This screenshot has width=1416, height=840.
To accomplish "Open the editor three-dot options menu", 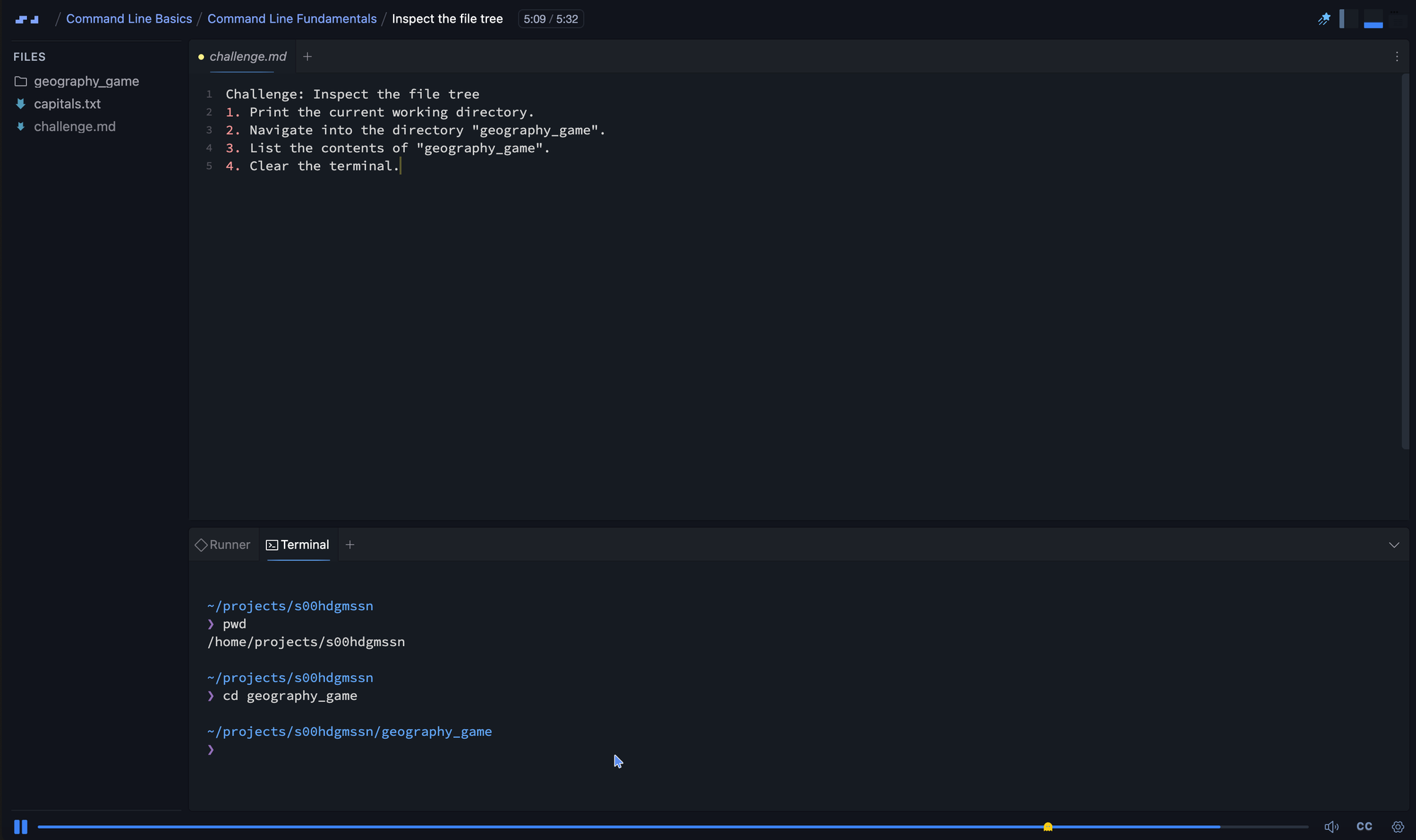I will point(1397,57).
